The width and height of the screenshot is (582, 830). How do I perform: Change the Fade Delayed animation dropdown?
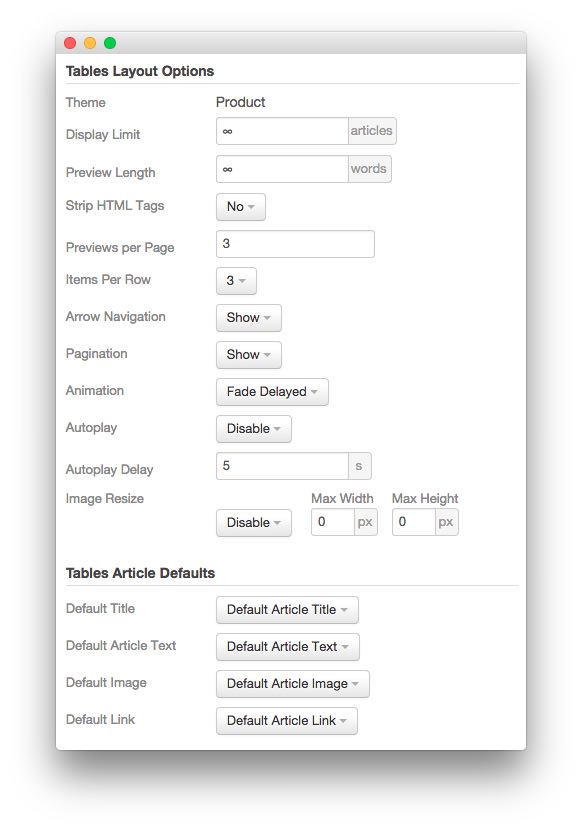(x=272, y=392)
